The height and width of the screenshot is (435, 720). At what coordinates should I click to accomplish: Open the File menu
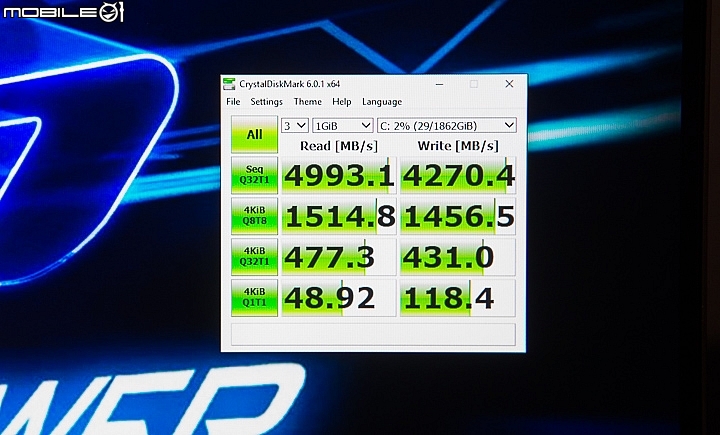click(233, 102)
